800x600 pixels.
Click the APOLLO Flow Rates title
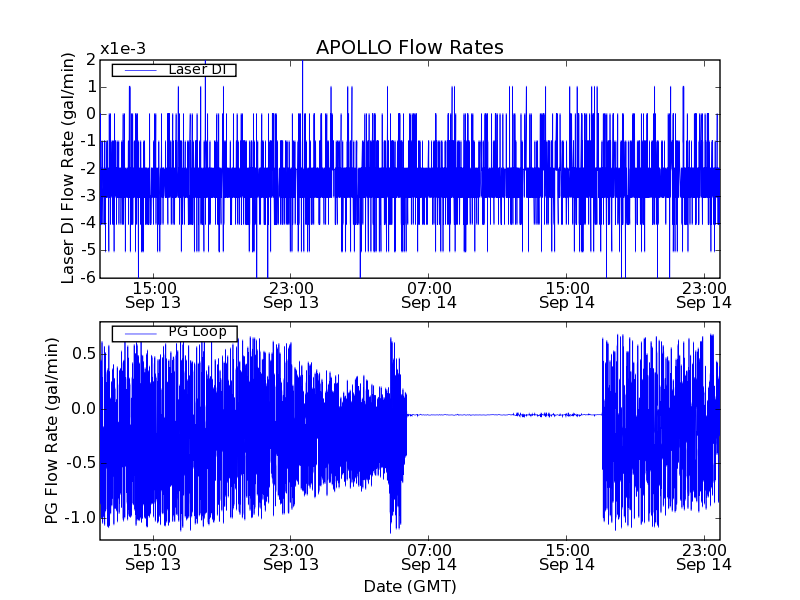point(410,47)
